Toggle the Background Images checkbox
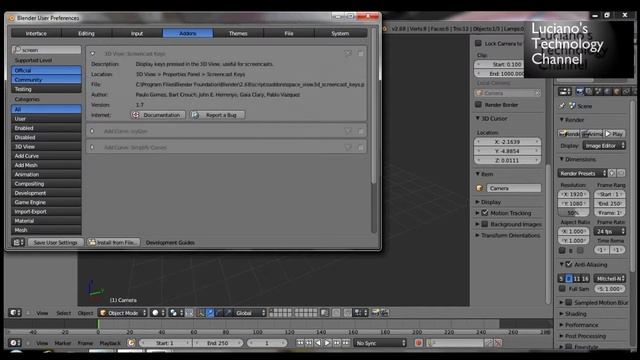Screen dimensions: 640x360 [x=485, y=224]
